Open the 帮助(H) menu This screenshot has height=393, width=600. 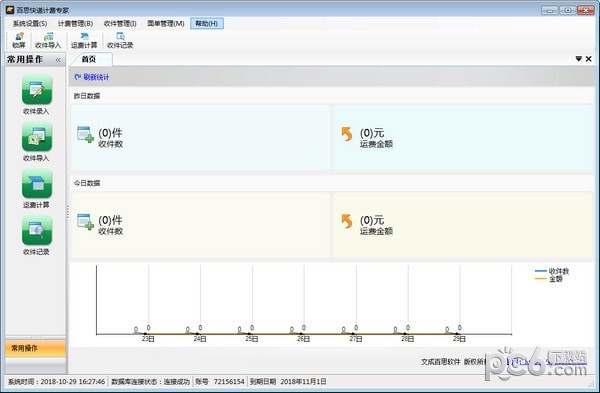point(207,24)
